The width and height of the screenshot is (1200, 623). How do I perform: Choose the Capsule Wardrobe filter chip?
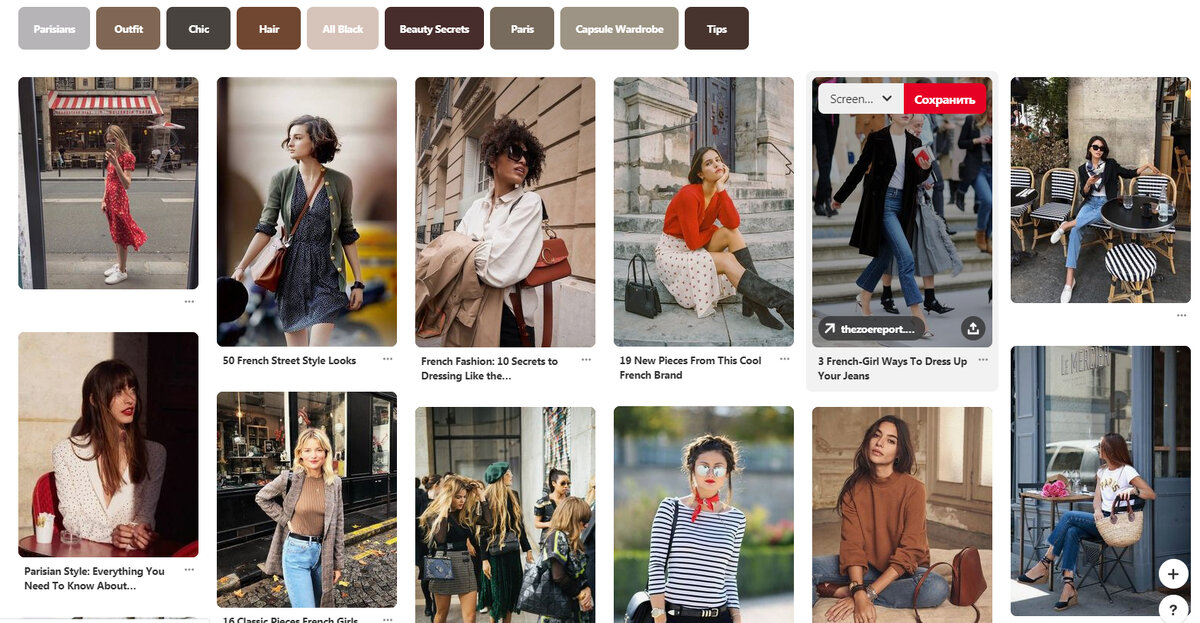point(619,29)
